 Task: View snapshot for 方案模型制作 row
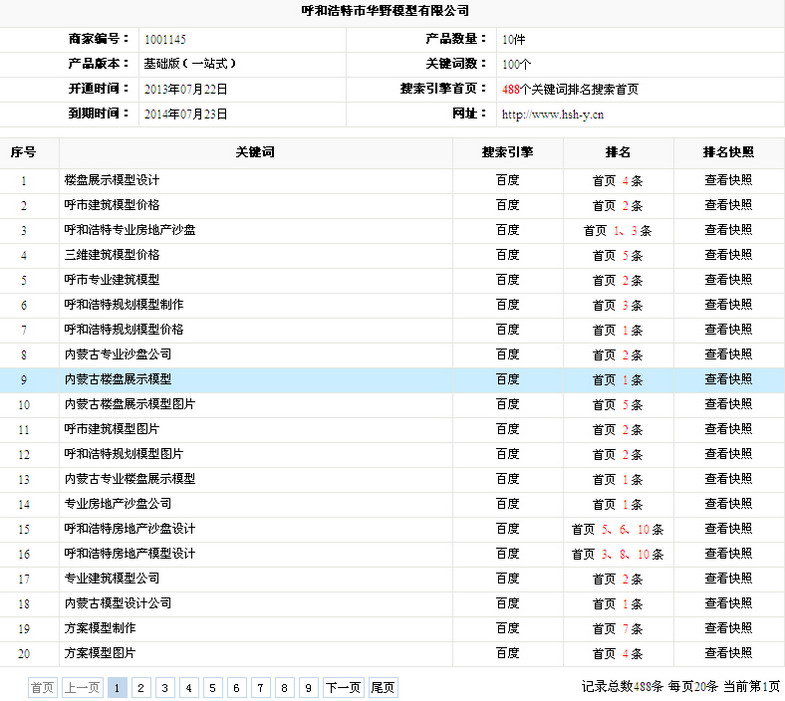coord(728,629)
